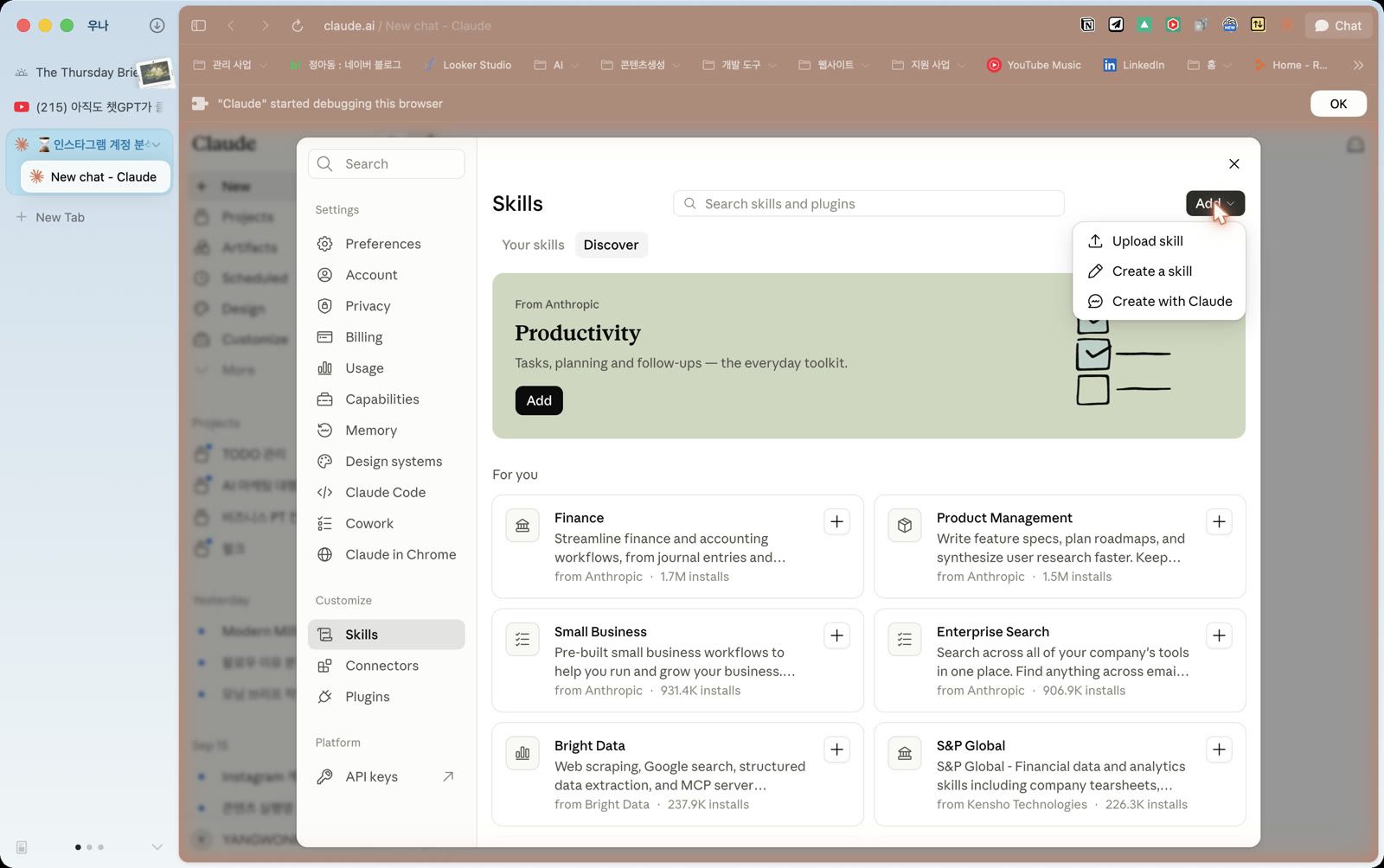
Task: Expand the 콘텐츠생성 bookmarks folder
Action: (640, 65)
